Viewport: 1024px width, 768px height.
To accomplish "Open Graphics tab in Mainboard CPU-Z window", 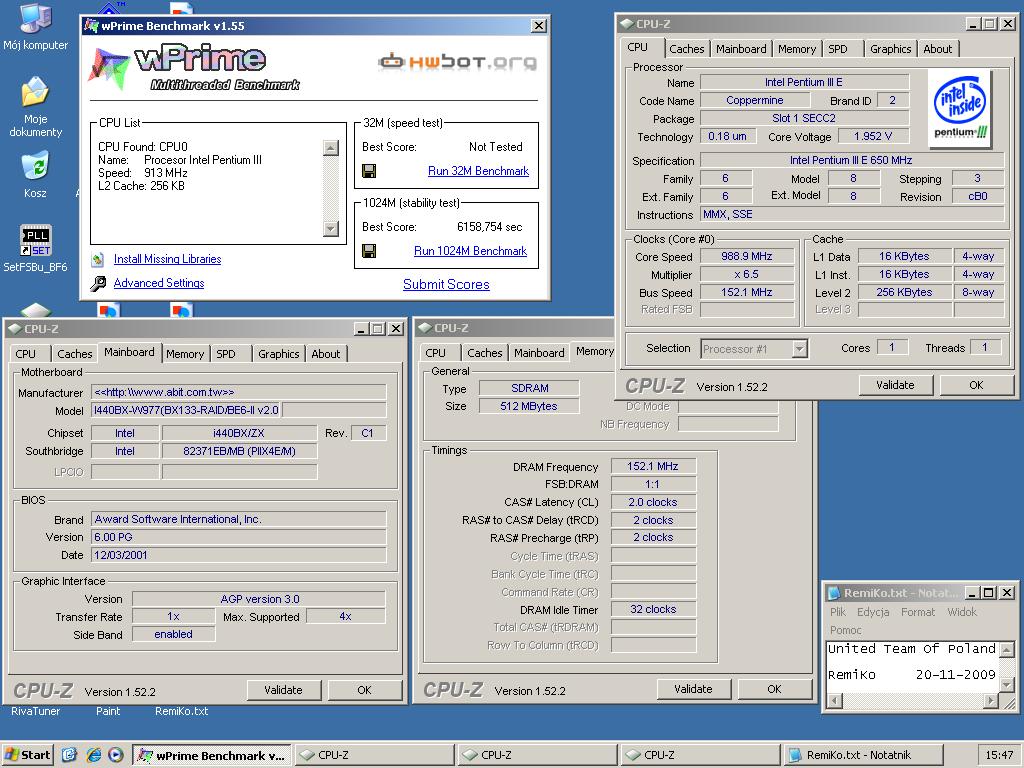I will 278,354.
